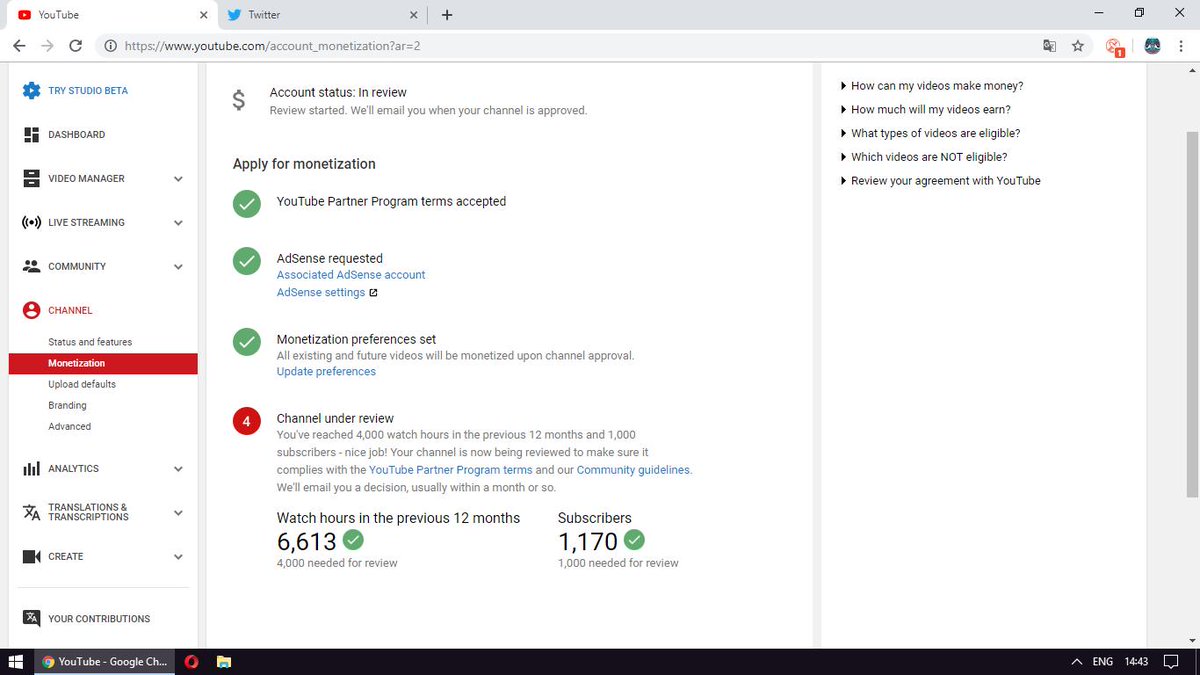Click the browser back arrow

pos(19,46)
